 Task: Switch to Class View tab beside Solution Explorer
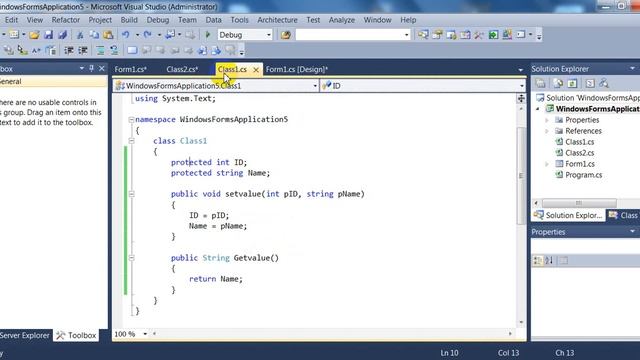(623, 215)
